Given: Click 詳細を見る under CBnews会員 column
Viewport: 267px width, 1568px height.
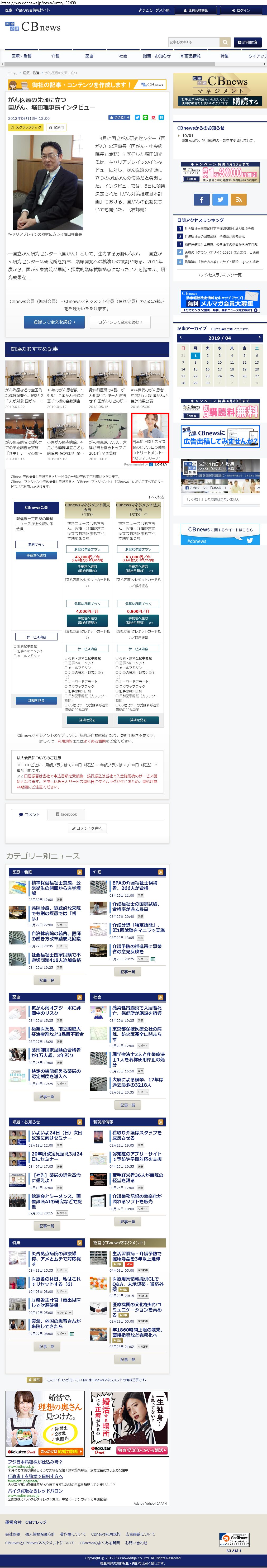Looking at the screenshot, I should pyautogui.click(x=36, y=701).
